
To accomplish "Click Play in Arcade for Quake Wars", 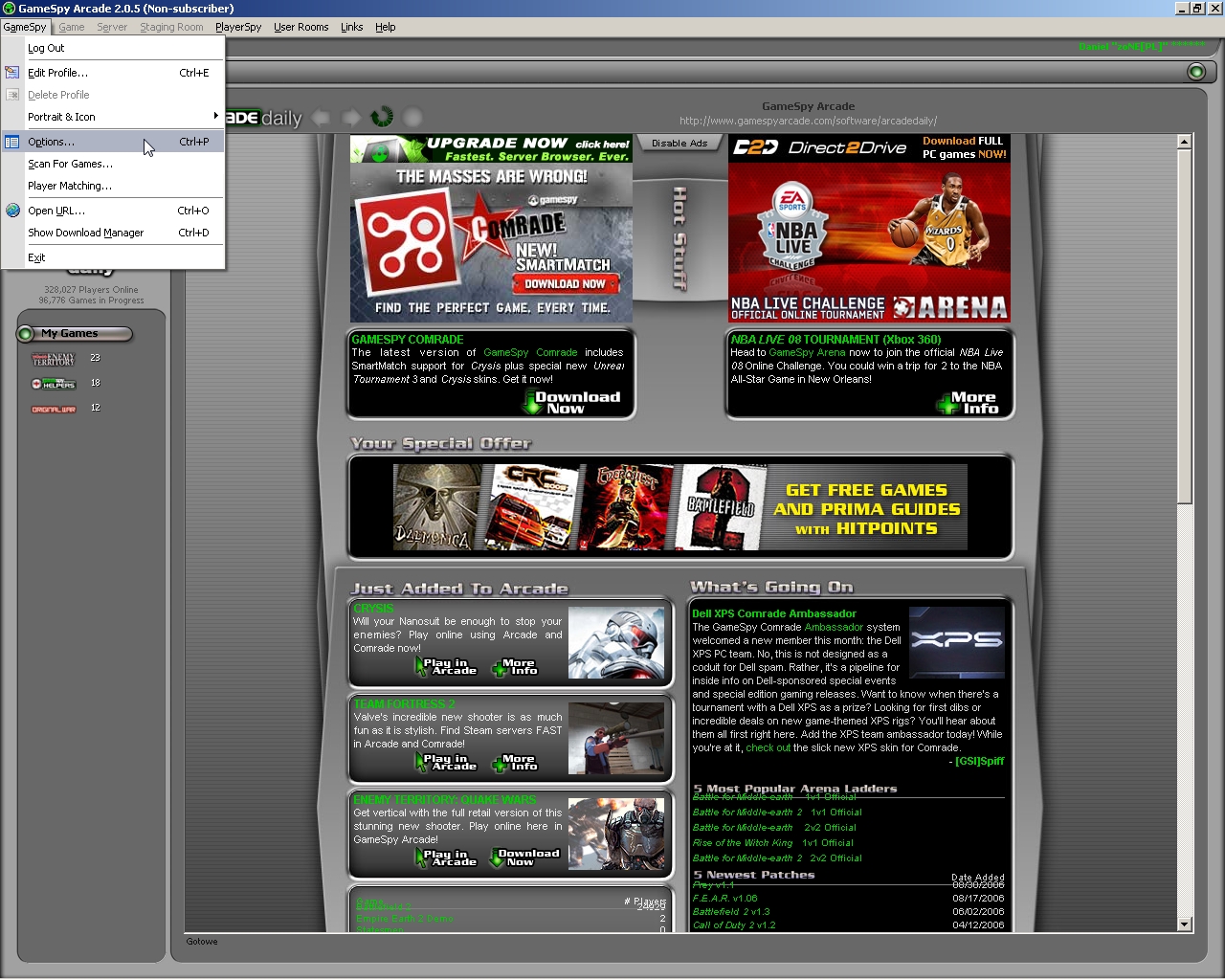I will click(x=446, y=858).
